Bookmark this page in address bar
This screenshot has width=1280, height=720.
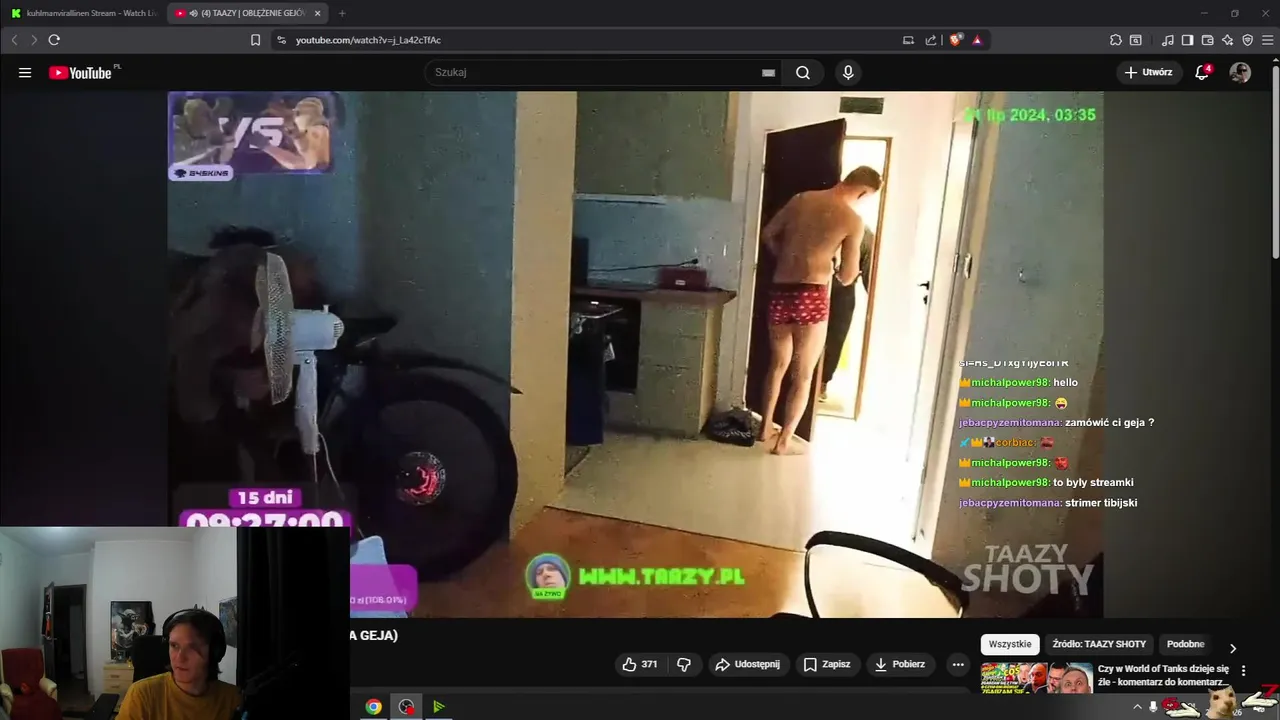click(255, 40)
